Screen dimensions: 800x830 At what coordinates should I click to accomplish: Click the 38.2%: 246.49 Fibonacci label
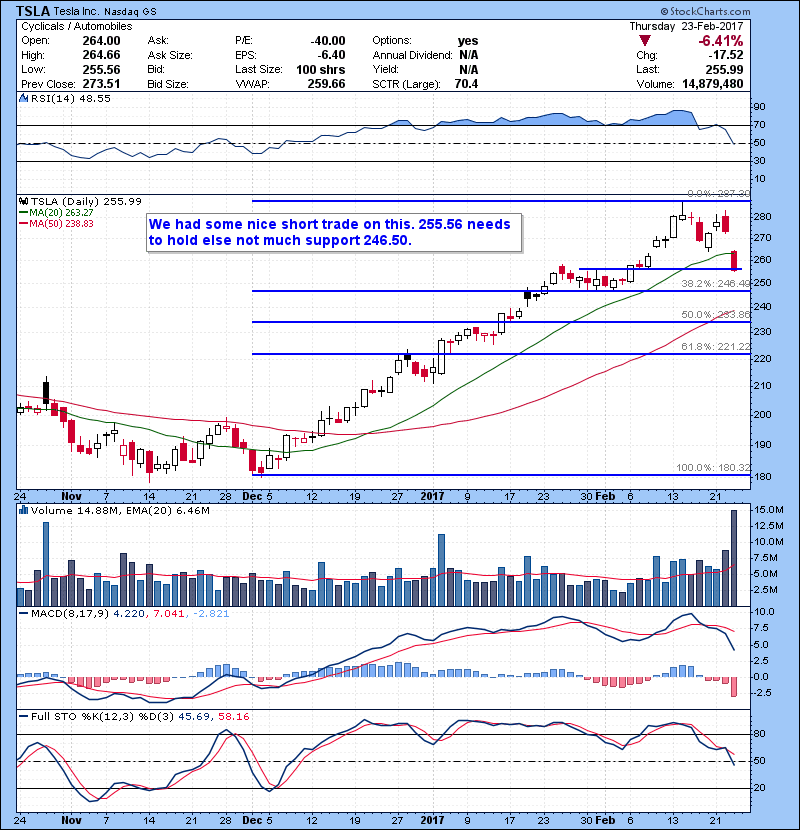click(716, 284)
